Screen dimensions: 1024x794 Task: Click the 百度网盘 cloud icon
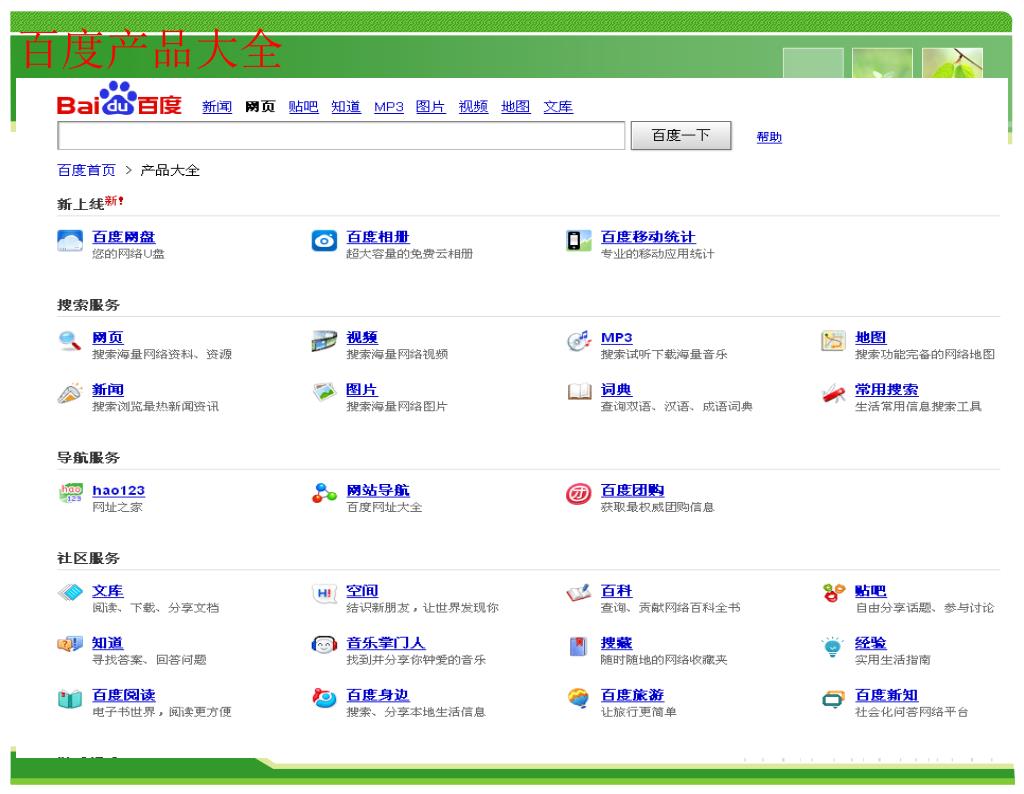point(70,241)
